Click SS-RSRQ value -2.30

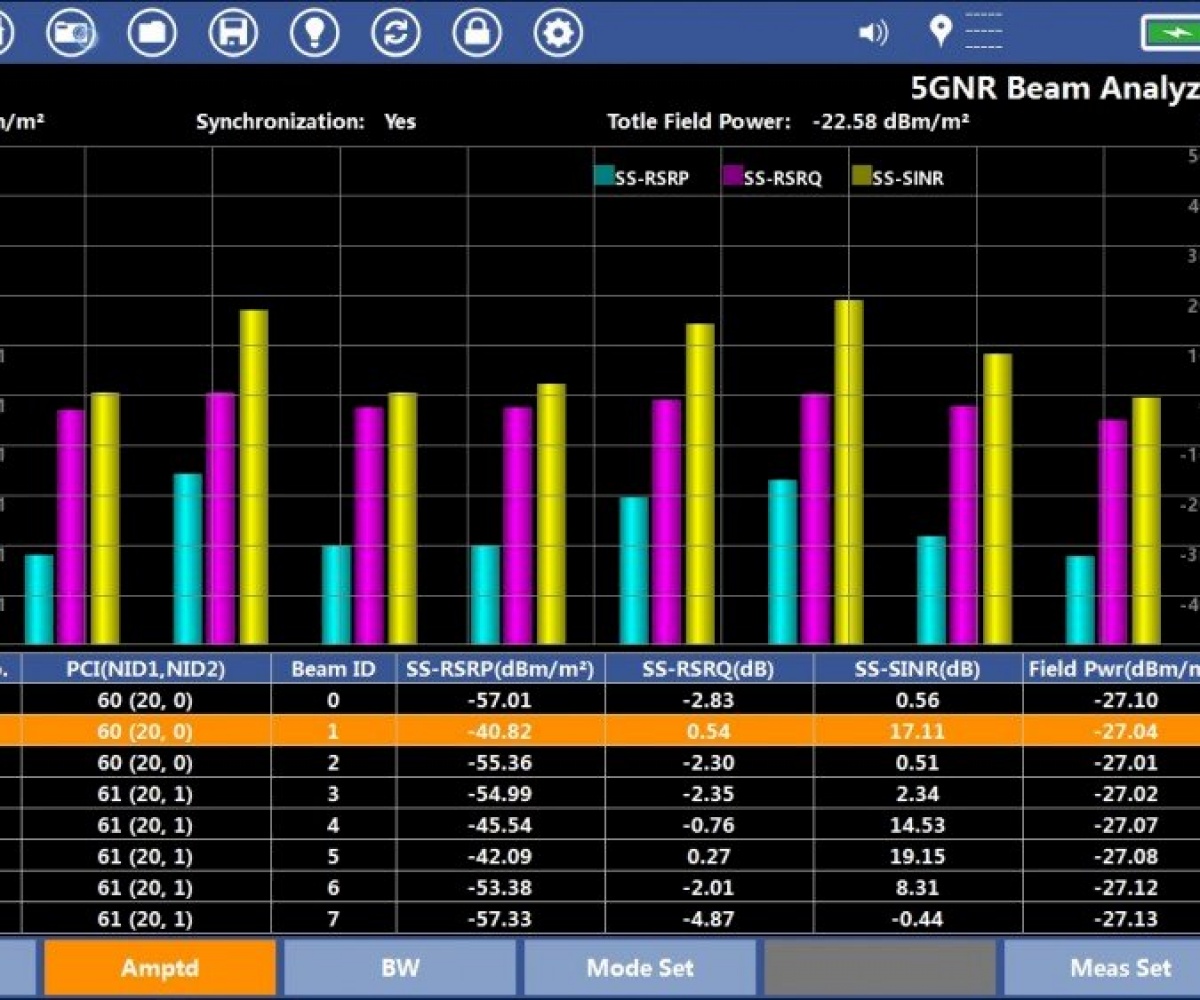pyautogui.click(x=709, y=762)
